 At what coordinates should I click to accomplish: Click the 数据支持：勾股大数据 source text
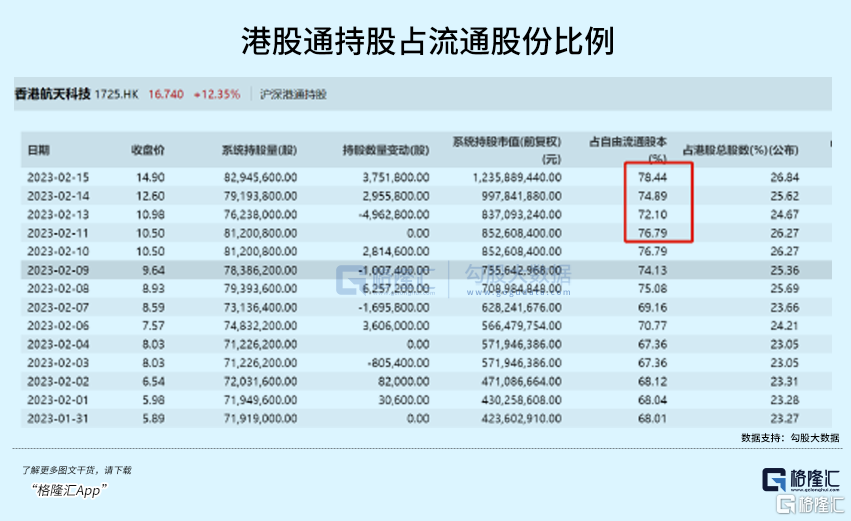789,437
